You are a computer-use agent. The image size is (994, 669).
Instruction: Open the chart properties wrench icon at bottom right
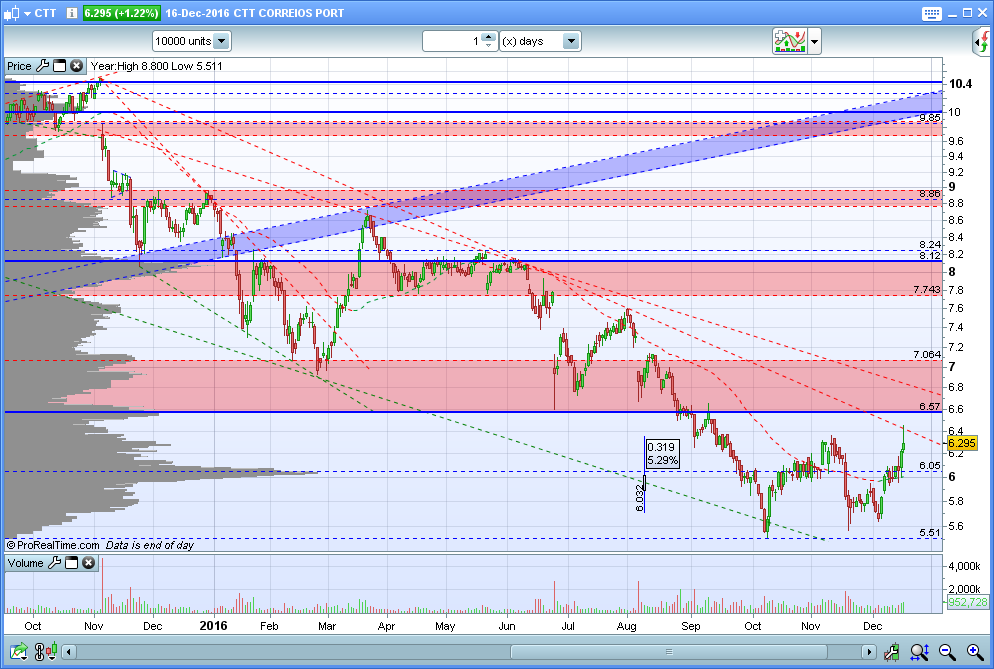(891, 651)
